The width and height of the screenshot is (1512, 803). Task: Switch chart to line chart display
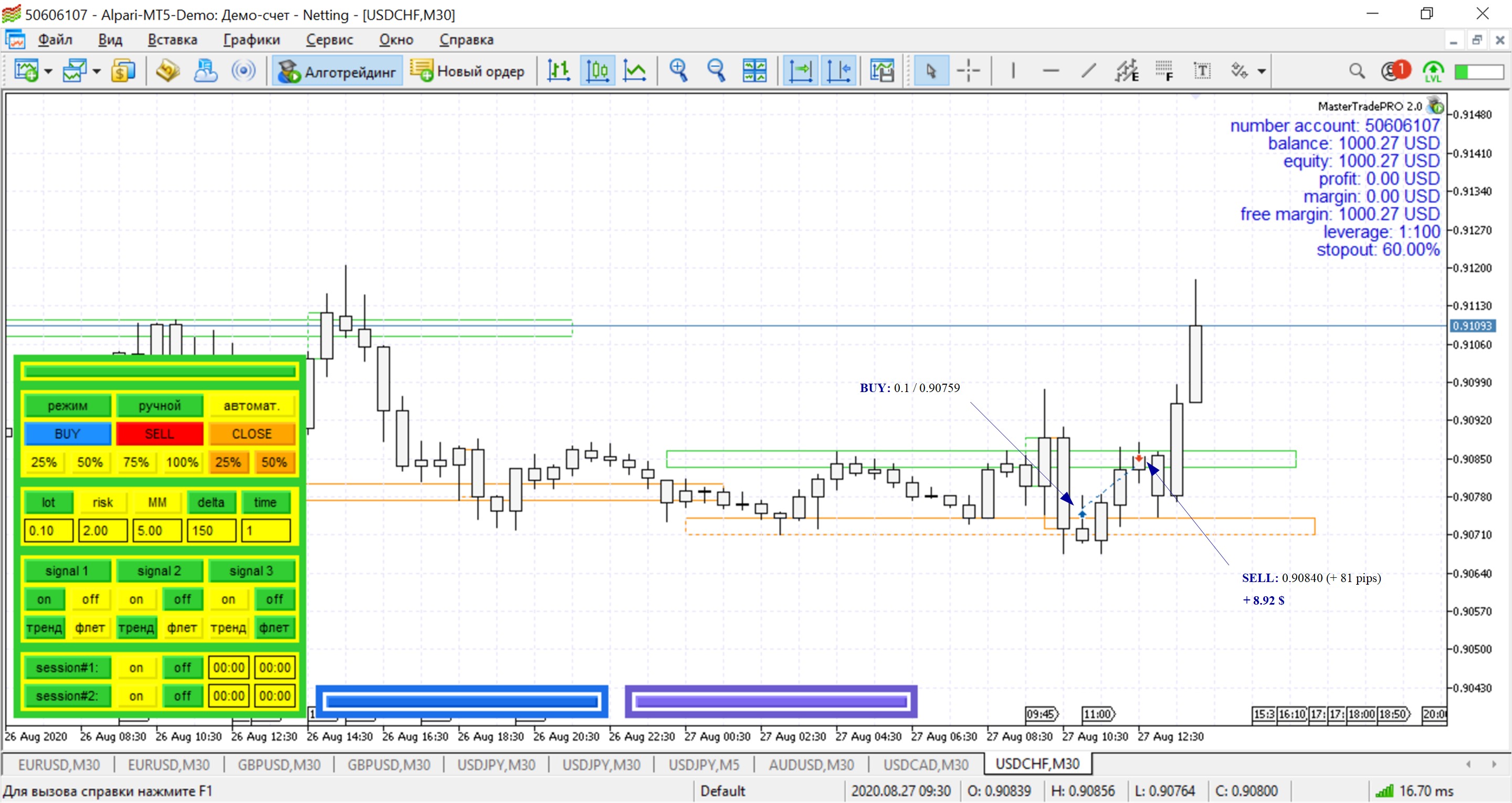(x=635, y=71)
